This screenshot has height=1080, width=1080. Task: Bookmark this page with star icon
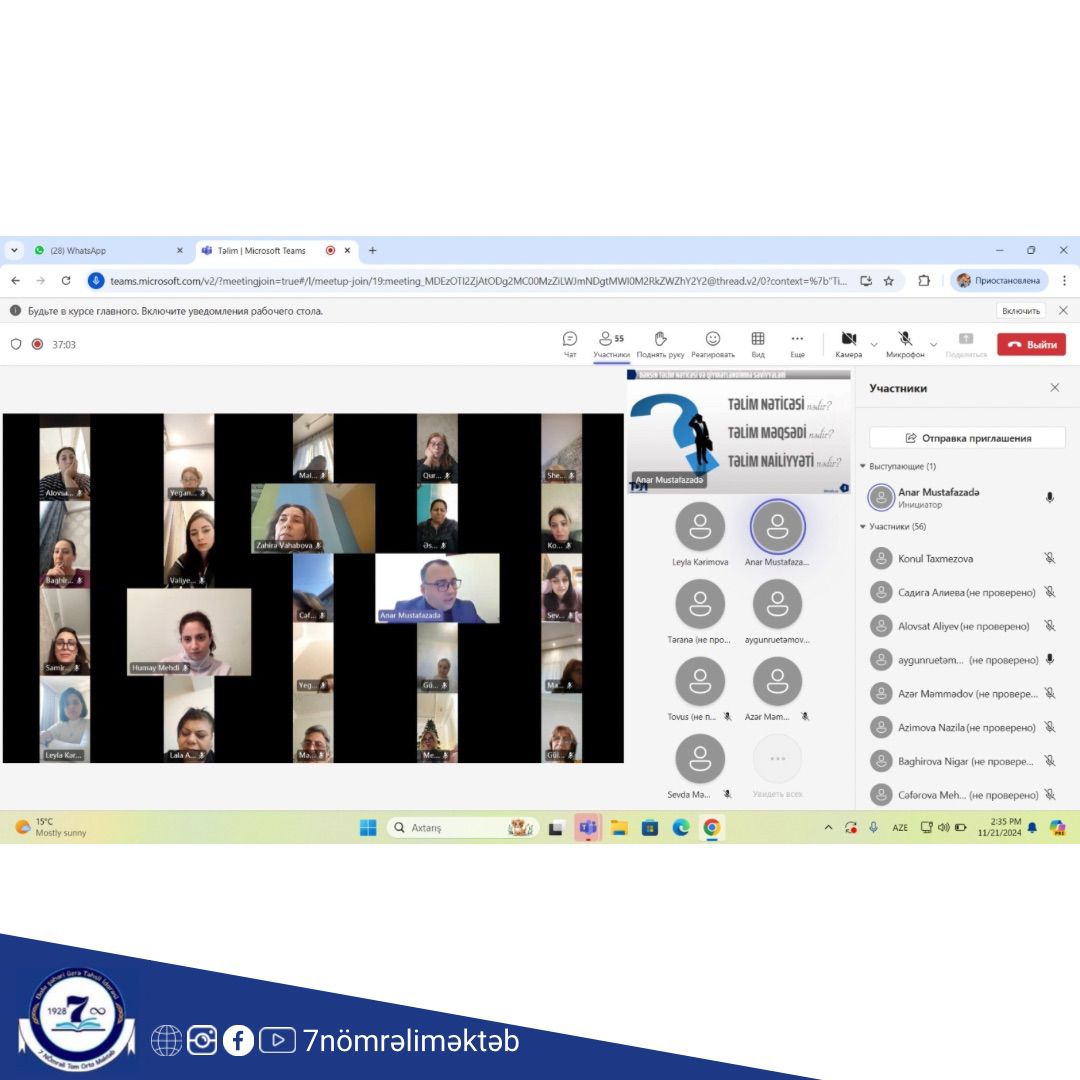889,281
